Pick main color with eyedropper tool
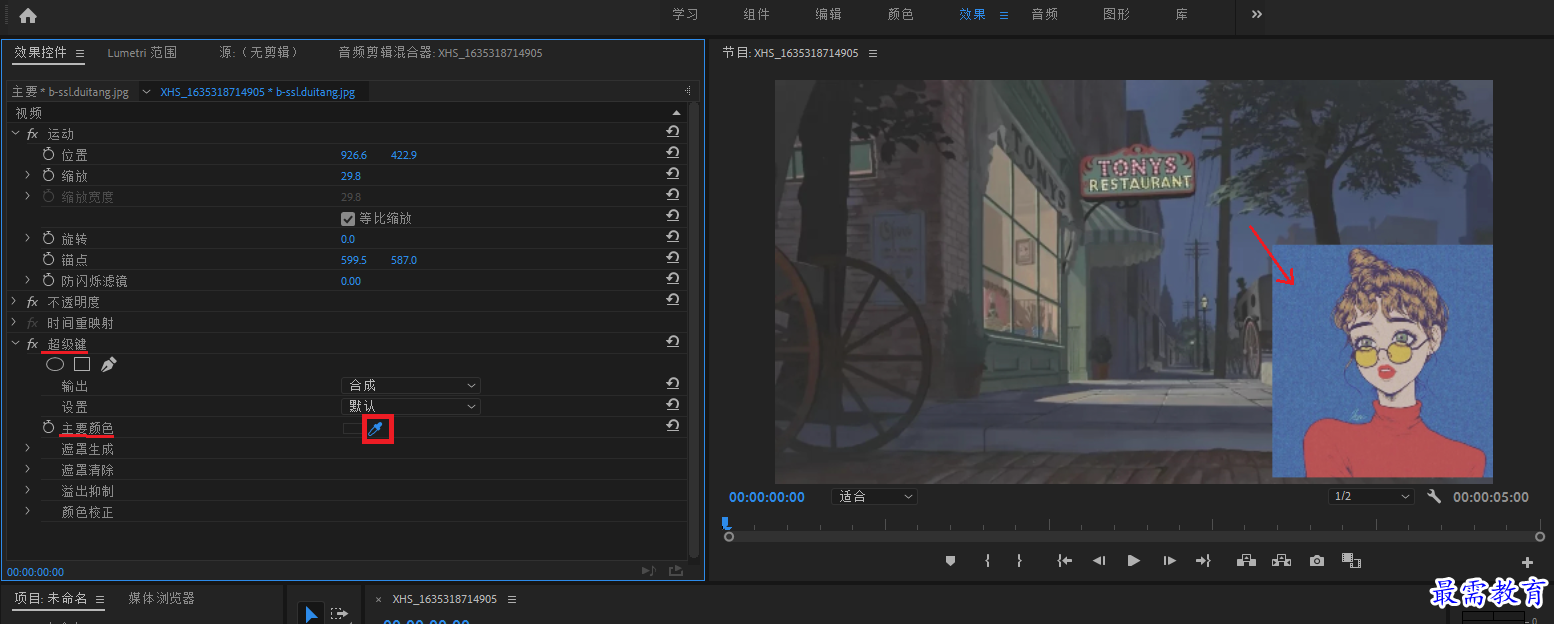1554x624 pixels. [x=376, y=429]
